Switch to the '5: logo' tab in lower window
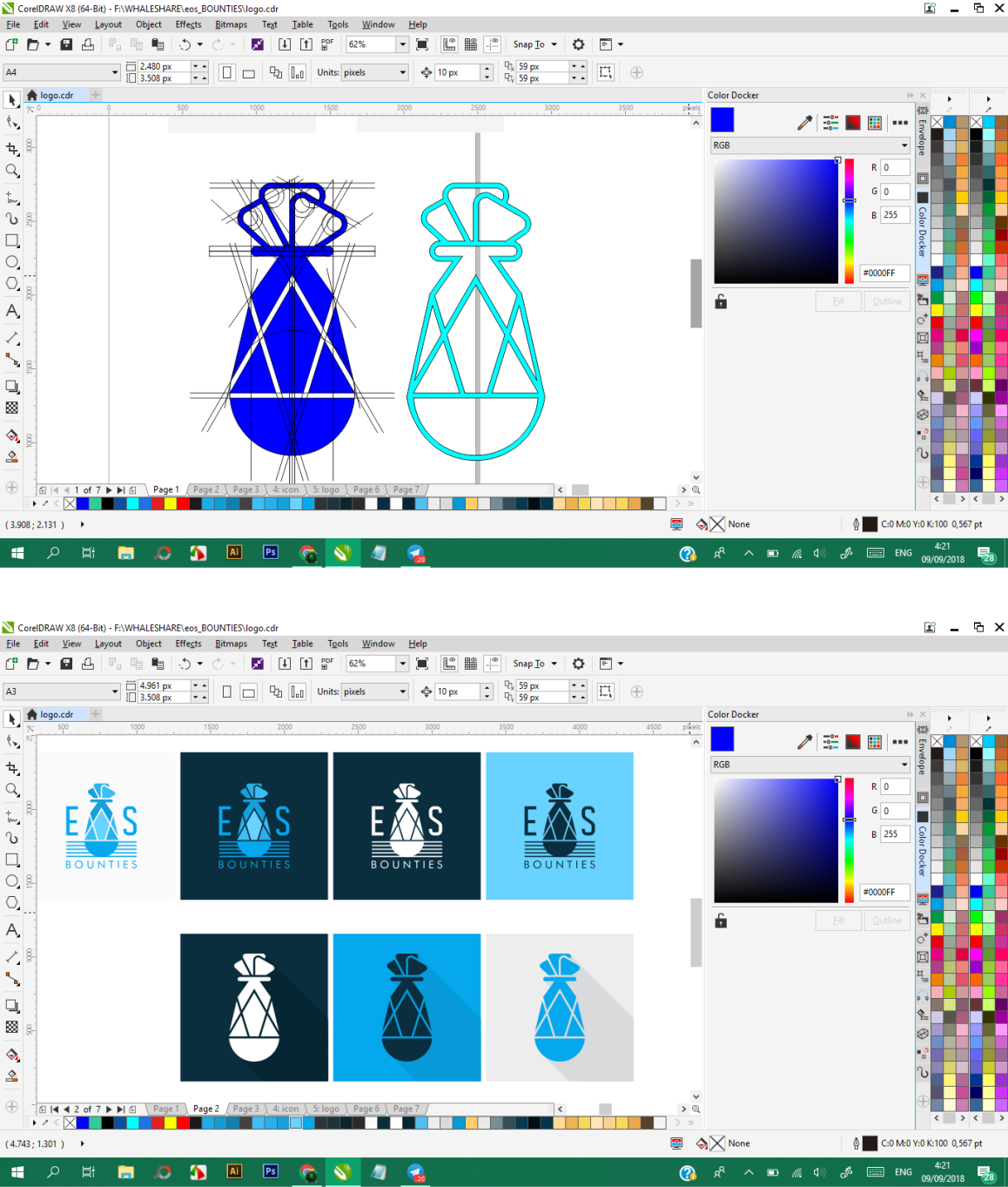 pos(326,1109)
